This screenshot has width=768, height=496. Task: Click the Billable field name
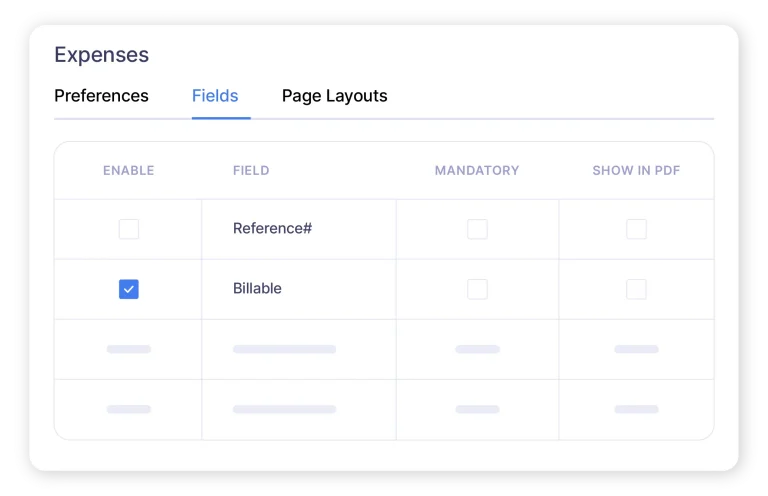257,288
